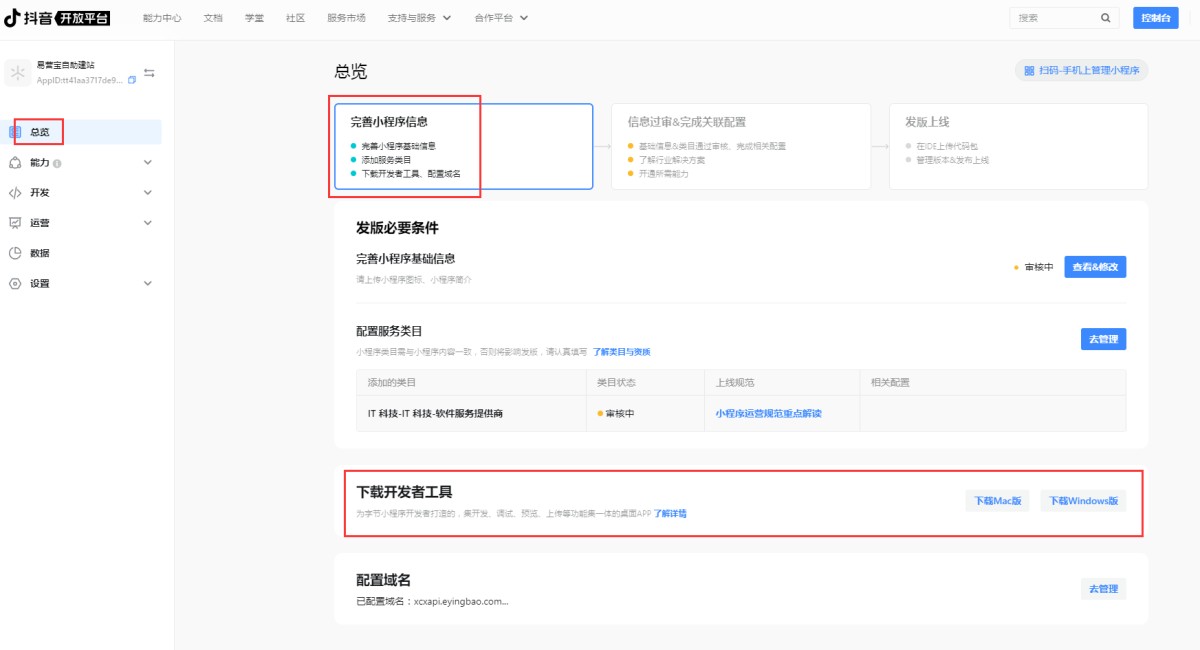Click the search input field
The width and height of the screenshot is (1200, 650).
(1053, 18)
